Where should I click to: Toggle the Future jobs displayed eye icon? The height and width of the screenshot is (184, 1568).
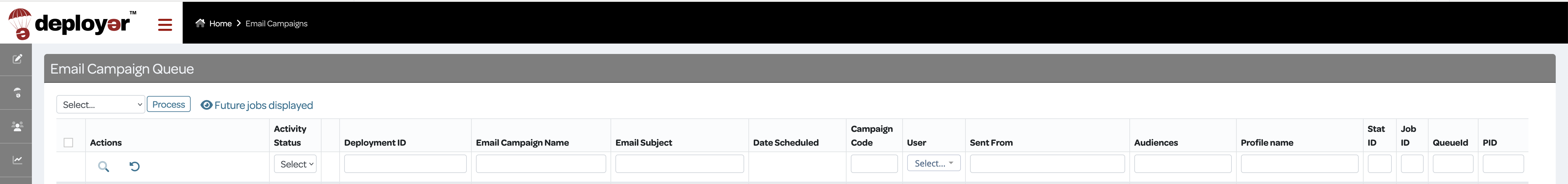[206, 105]
